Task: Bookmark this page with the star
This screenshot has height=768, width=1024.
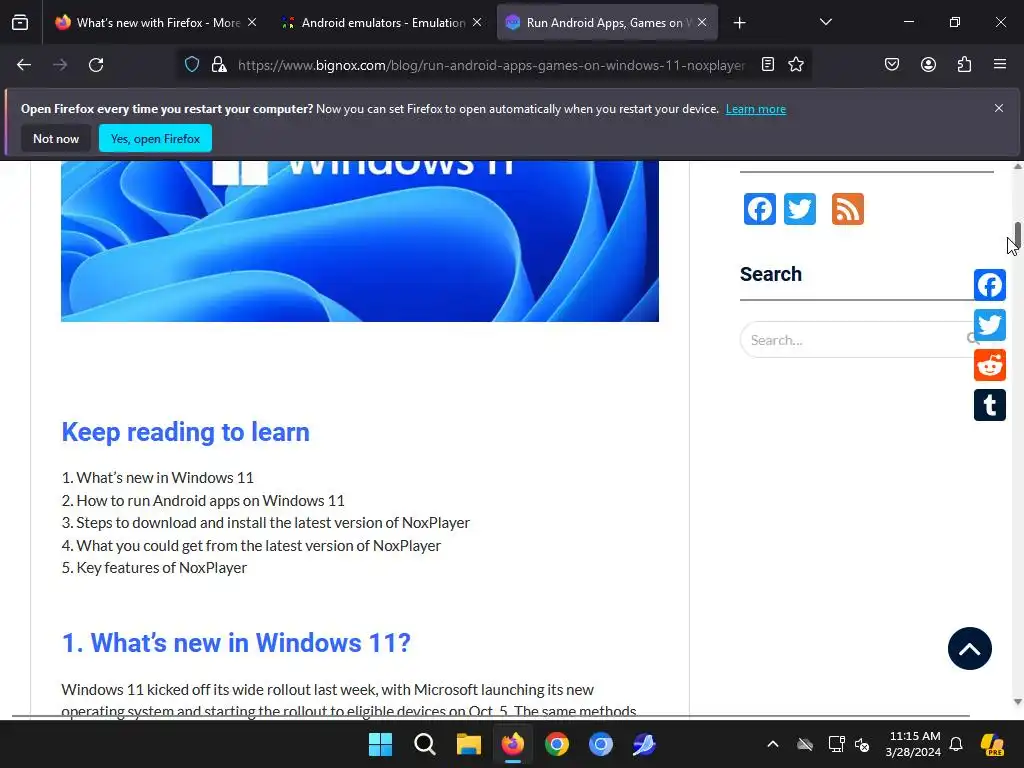Action: pyautogui.click(x=796, y=64)
